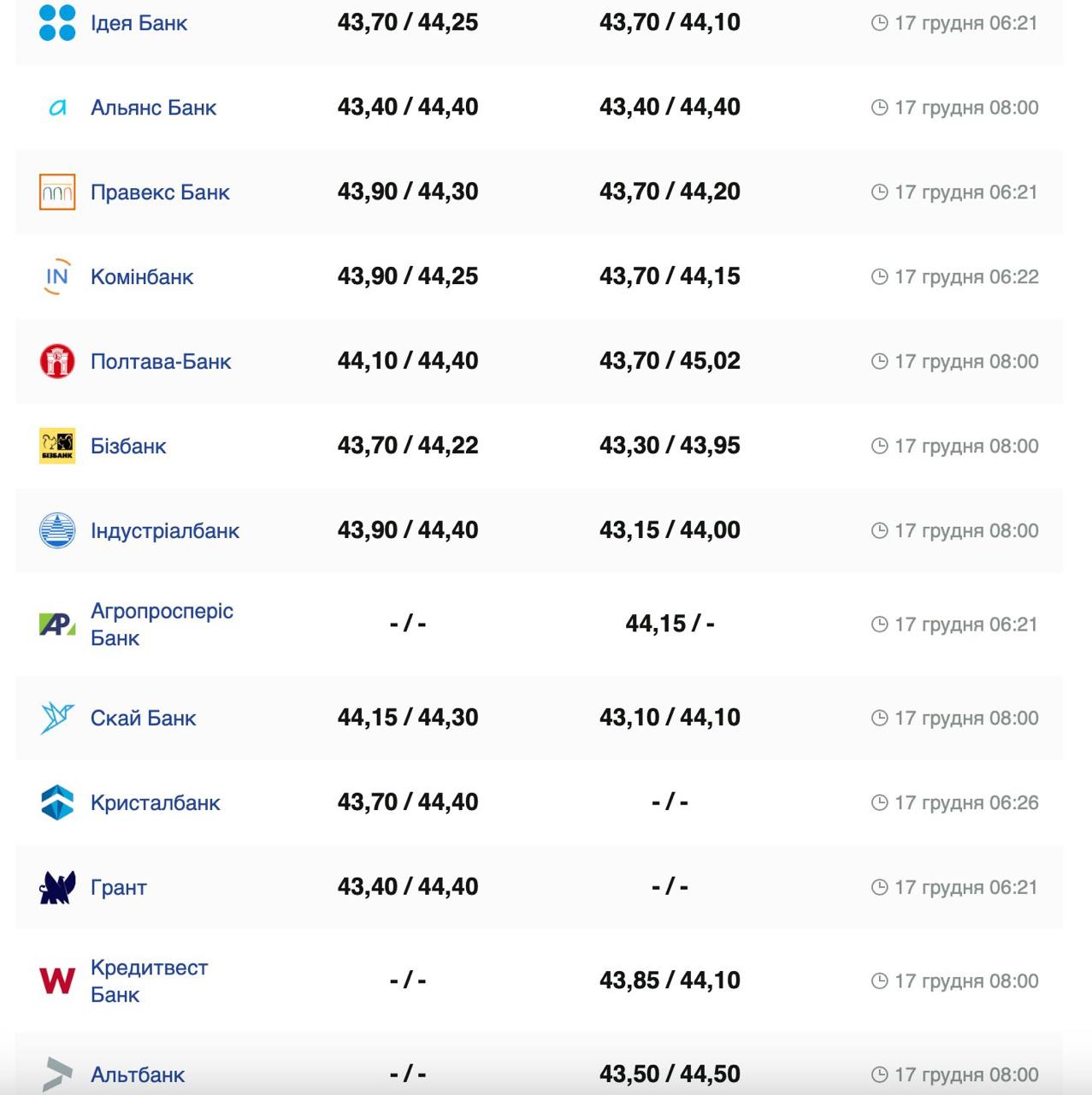This screenshot has width=1092, height=1095.
Task: Open the Ідея Банк link
Action: coord(139,23)
